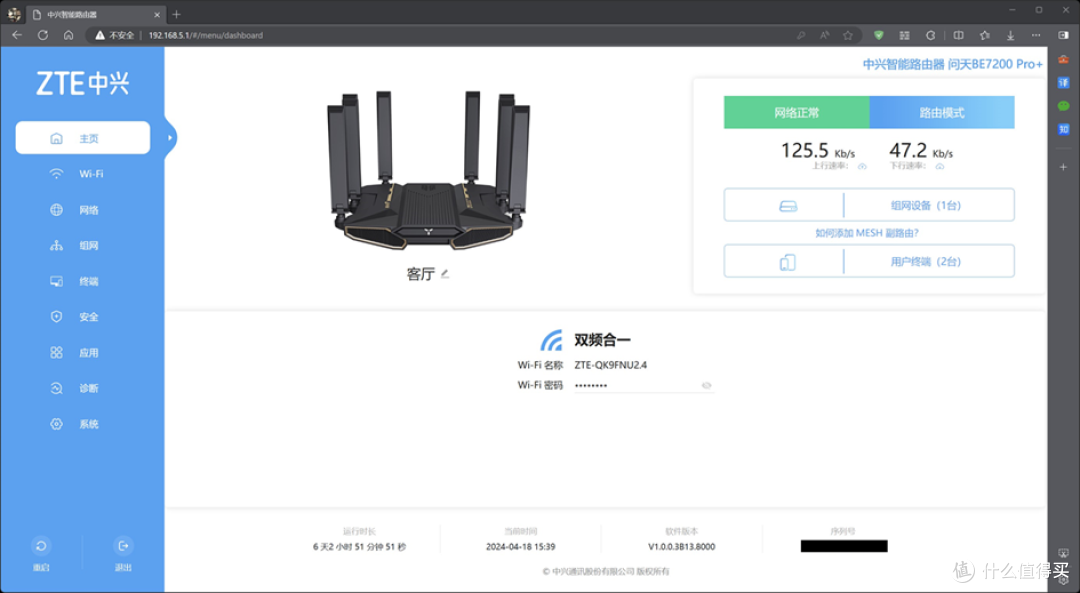Click software version V1.0.0.3B13.8000
The width and height of the screenshot is (1080, 593).
(681, 547)
